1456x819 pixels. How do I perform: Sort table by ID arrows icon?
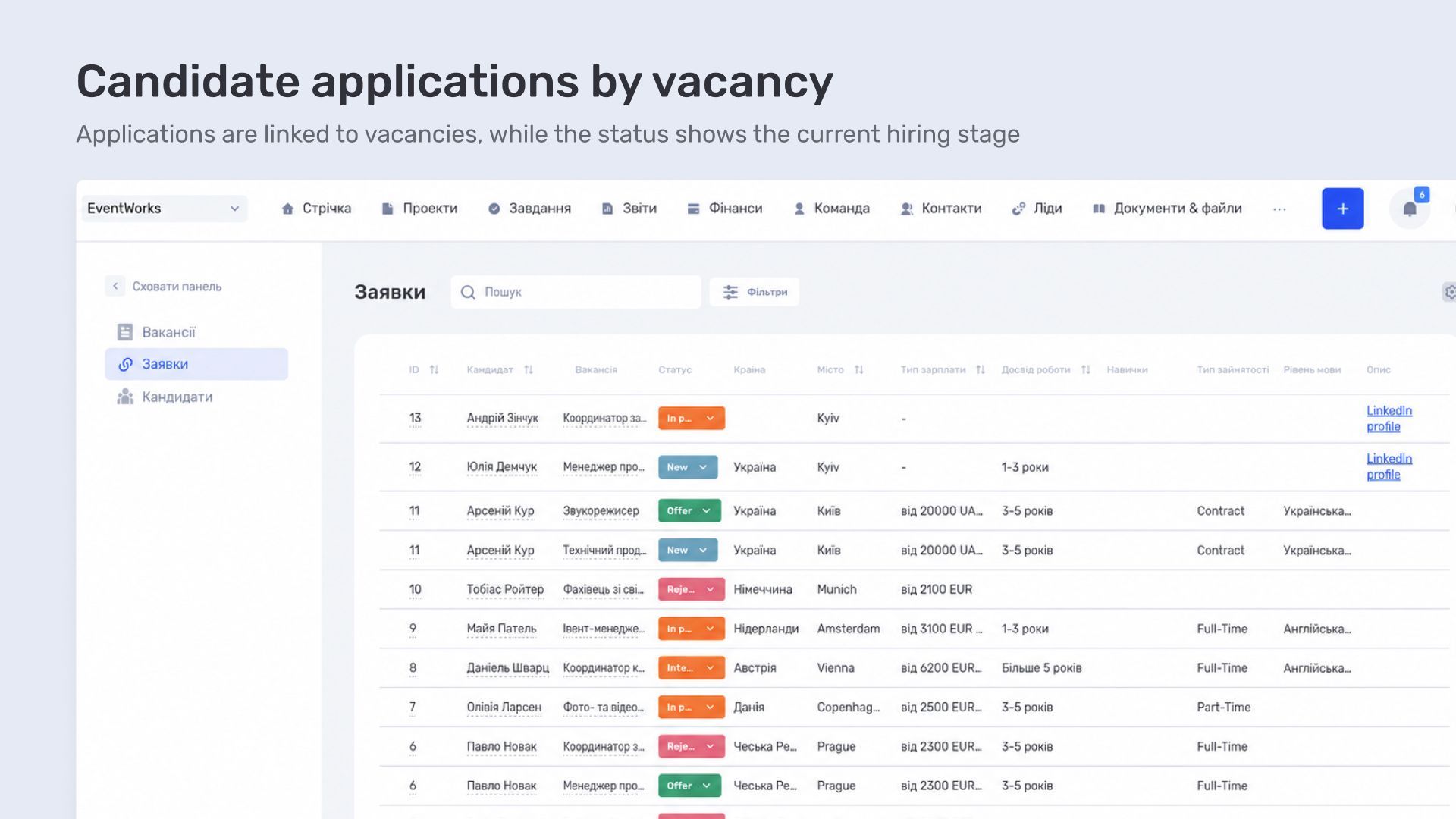(434, 369)
